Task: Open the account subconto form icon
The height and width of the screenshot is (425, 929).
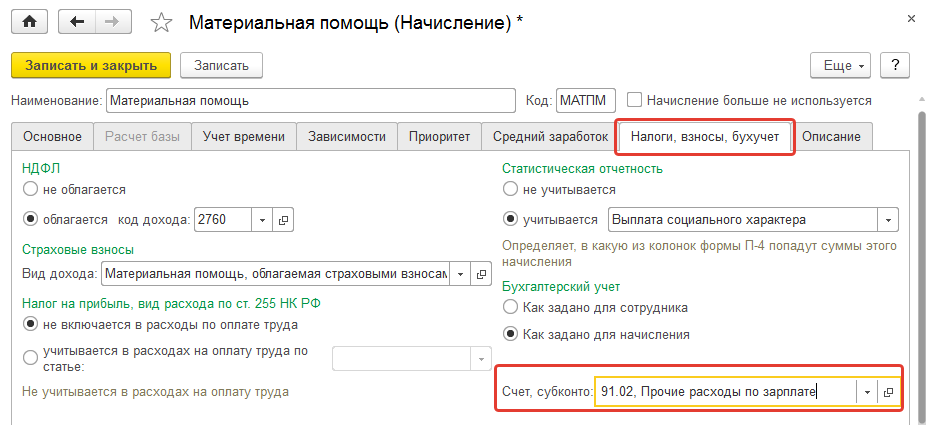Action: click(x=888, y=392)
